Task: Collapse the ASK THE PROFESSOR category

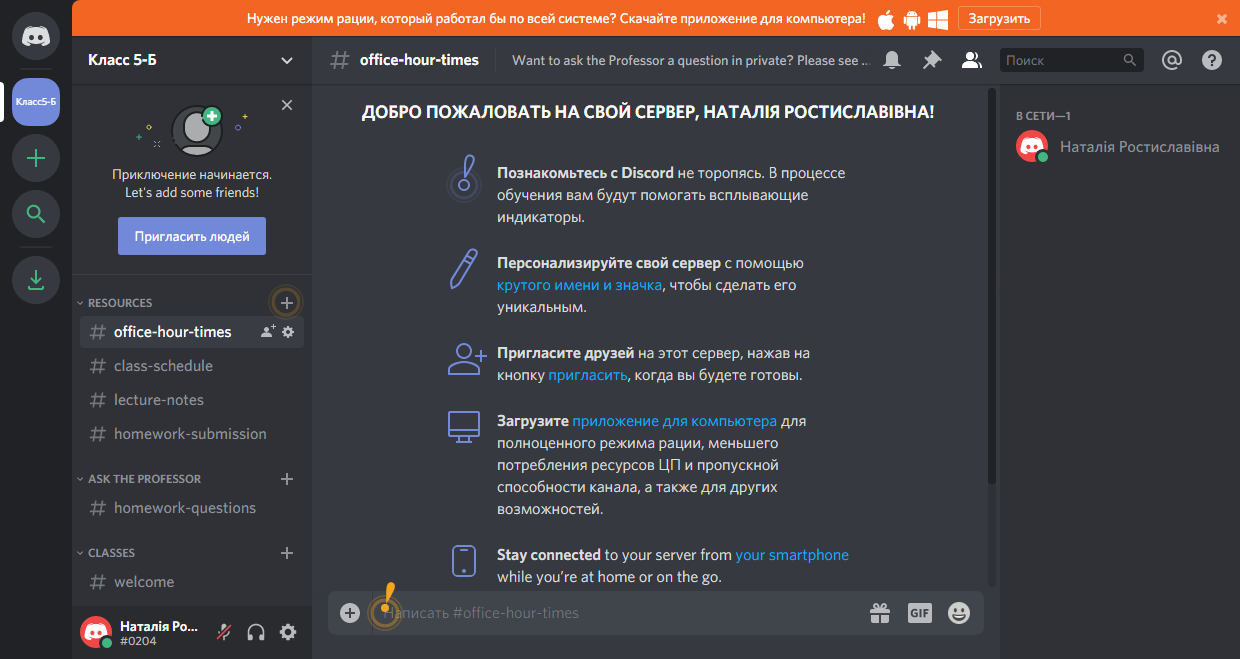Action: (x=138, y=479)
